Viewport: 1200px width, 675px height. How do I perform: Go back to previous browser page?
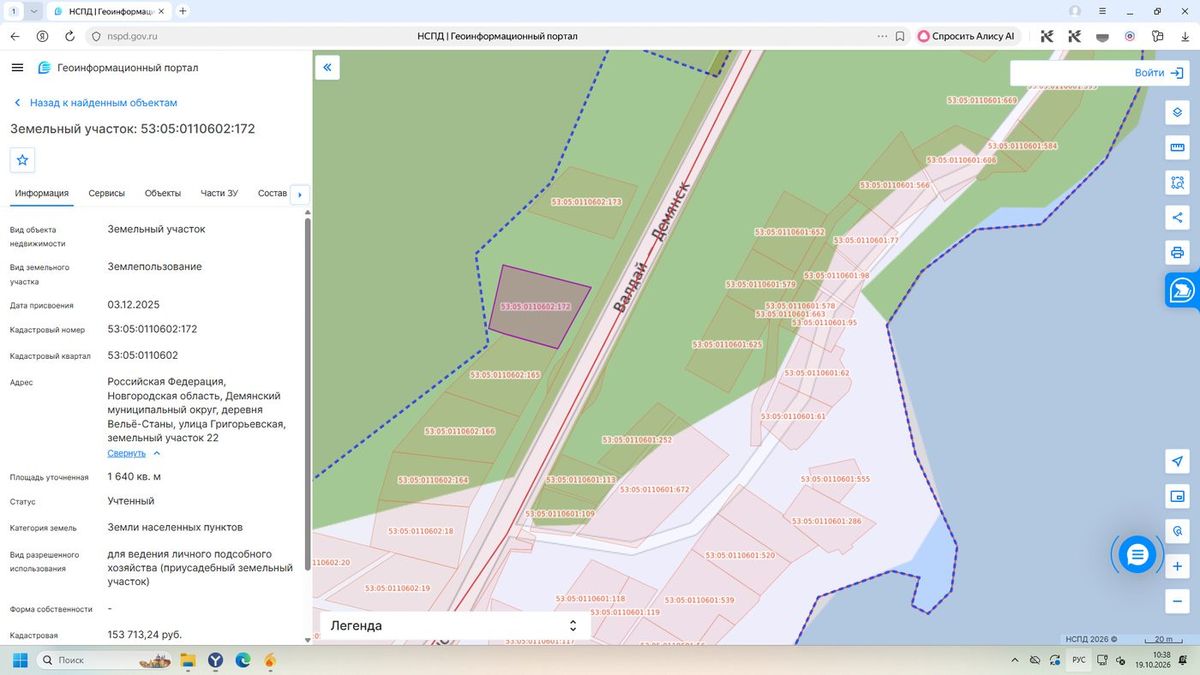15,36
